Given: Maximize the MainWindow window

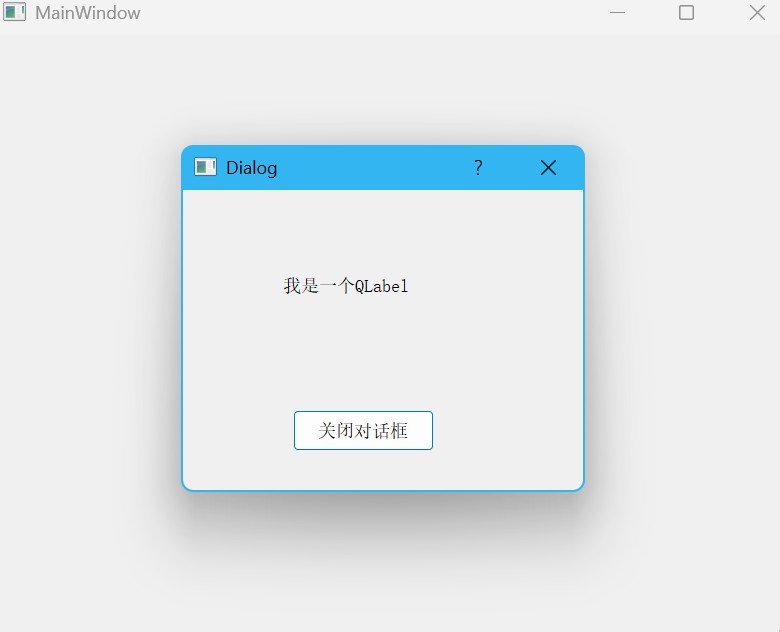Looking at the screenshot, I should point(686,12).
